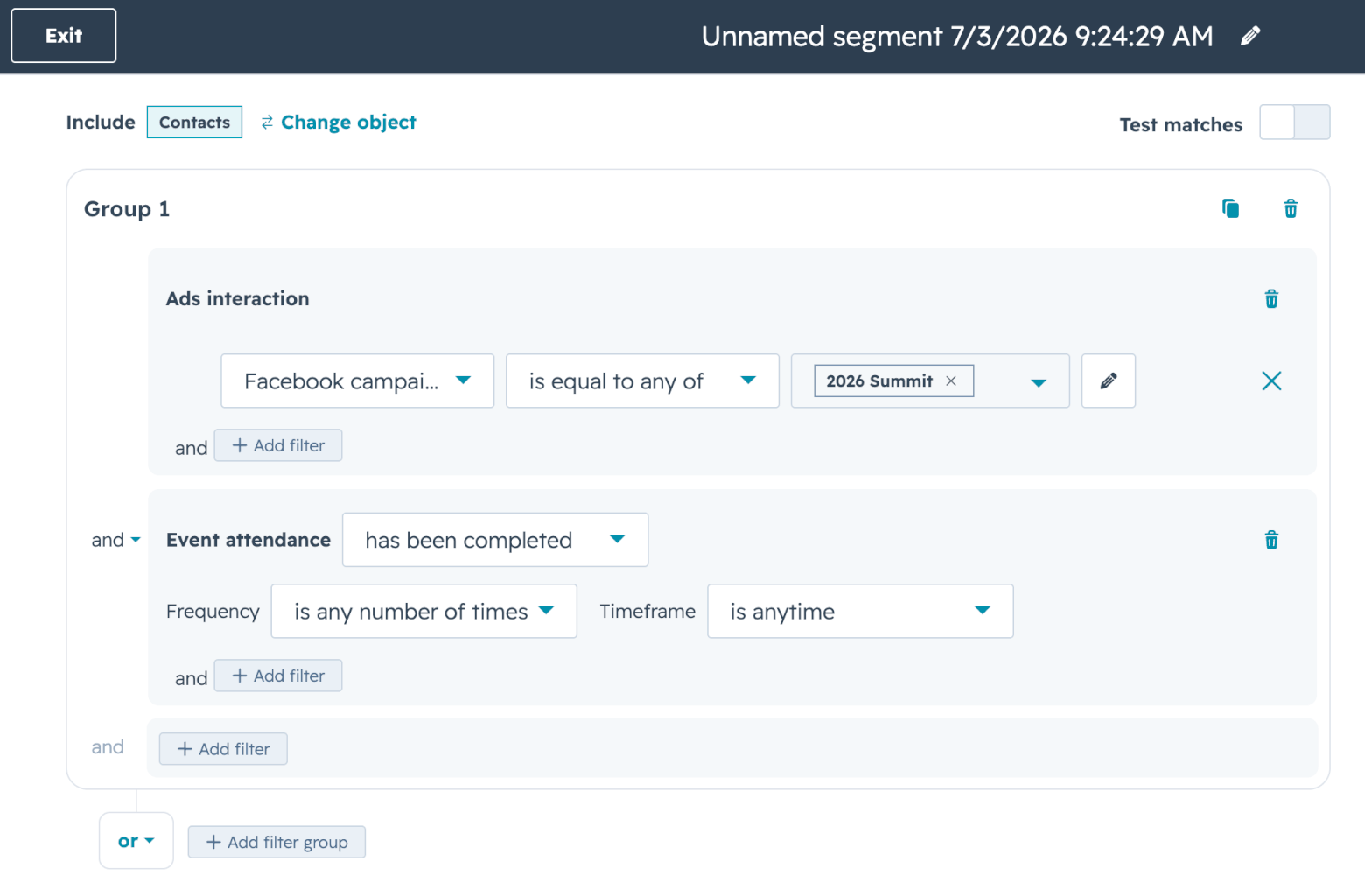Screen dimensions: 1365x896
Task: Click the pencil edit button beside 2026 Summit
Action: tap(1109, 381)
